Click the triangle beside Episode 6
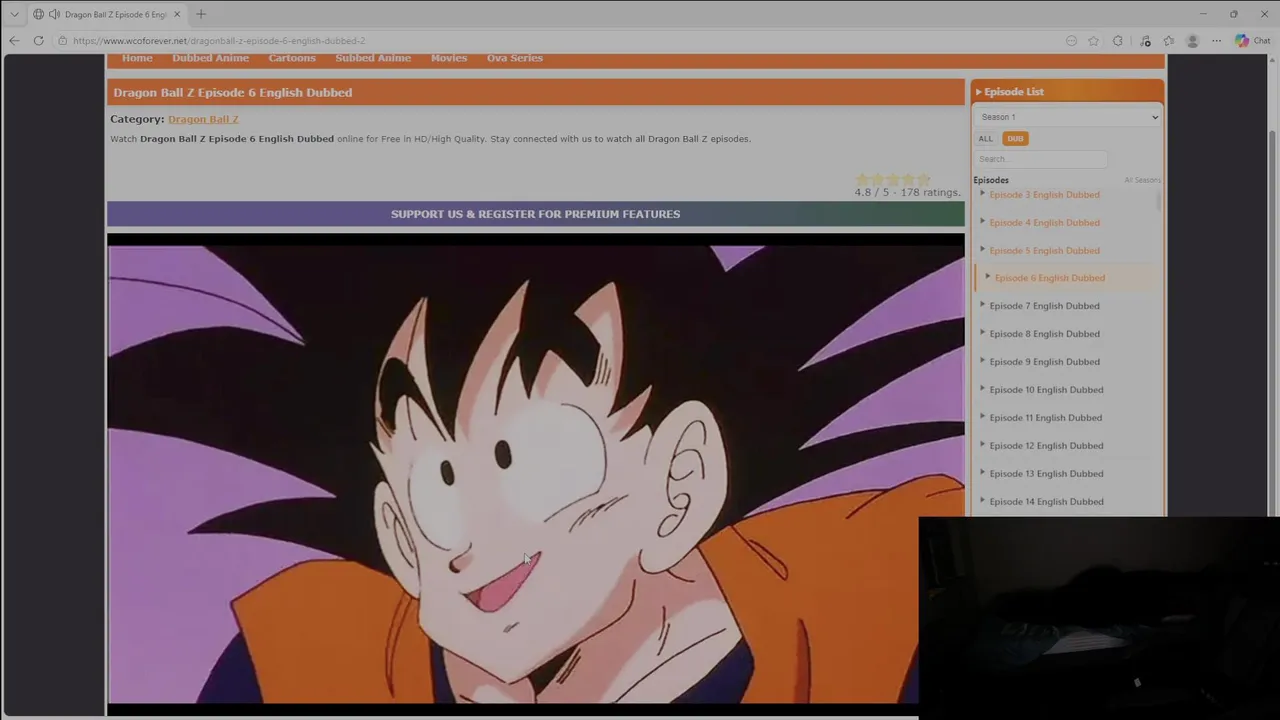This screenshot has width=1280, height=720. coord(988,277)
